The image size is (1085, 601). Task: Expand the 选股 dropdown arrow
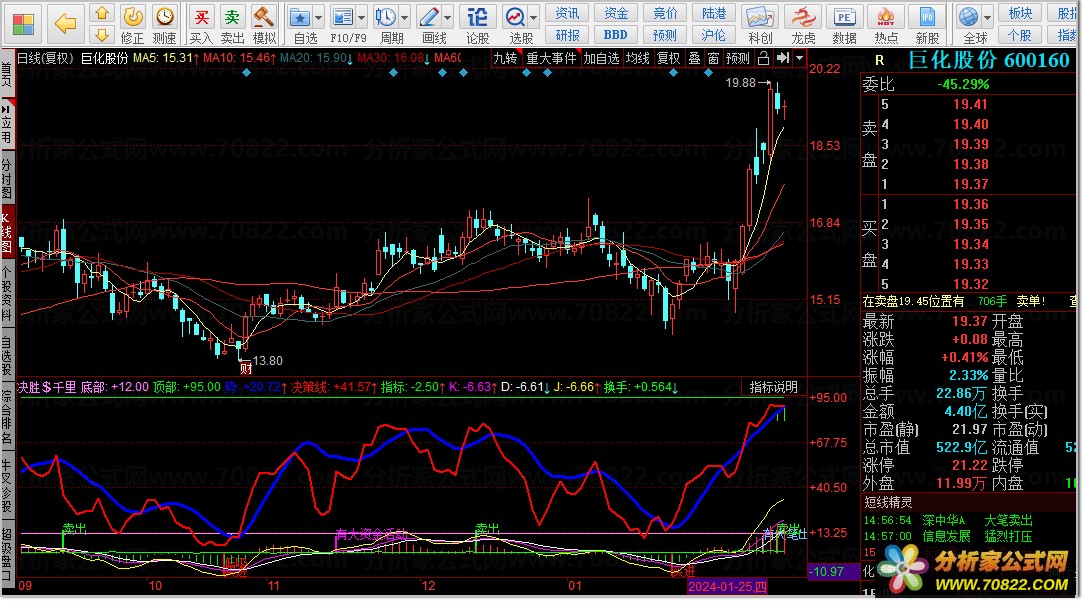[534, 17]
